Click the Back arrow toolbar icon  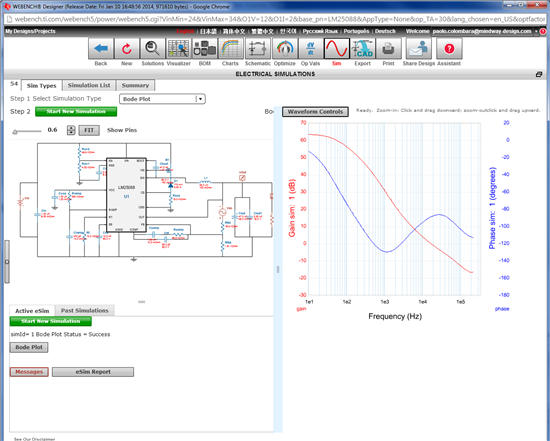(101, 49)
